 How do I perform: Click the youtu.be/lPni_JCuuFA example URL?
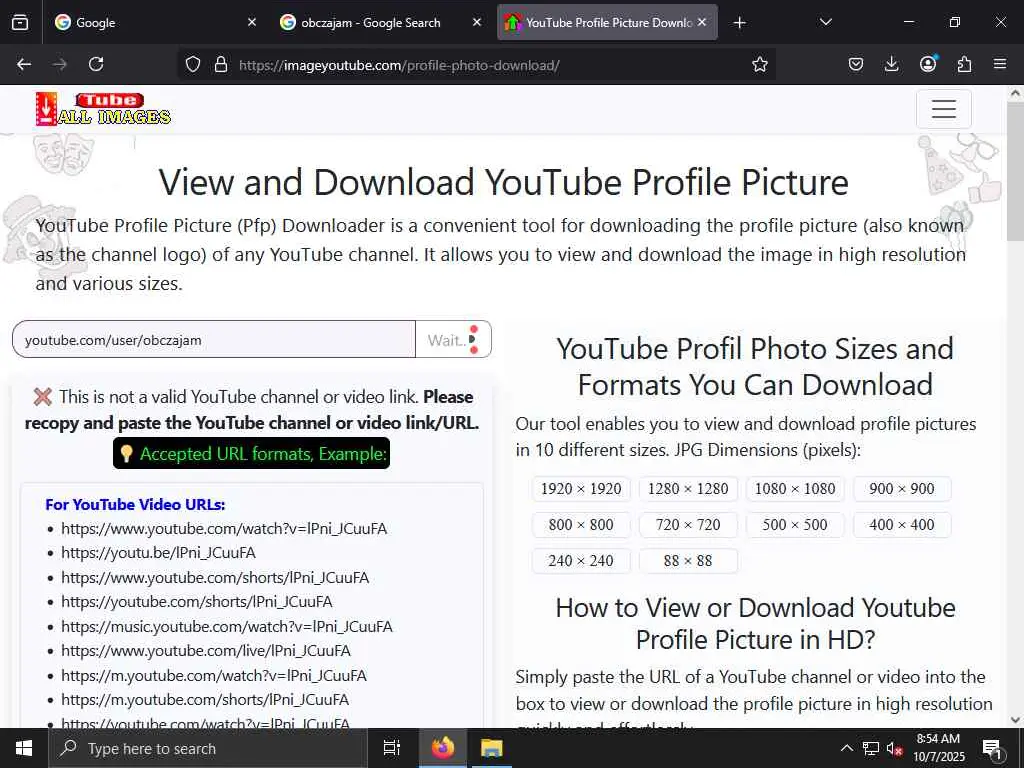[x=158, y=552]
